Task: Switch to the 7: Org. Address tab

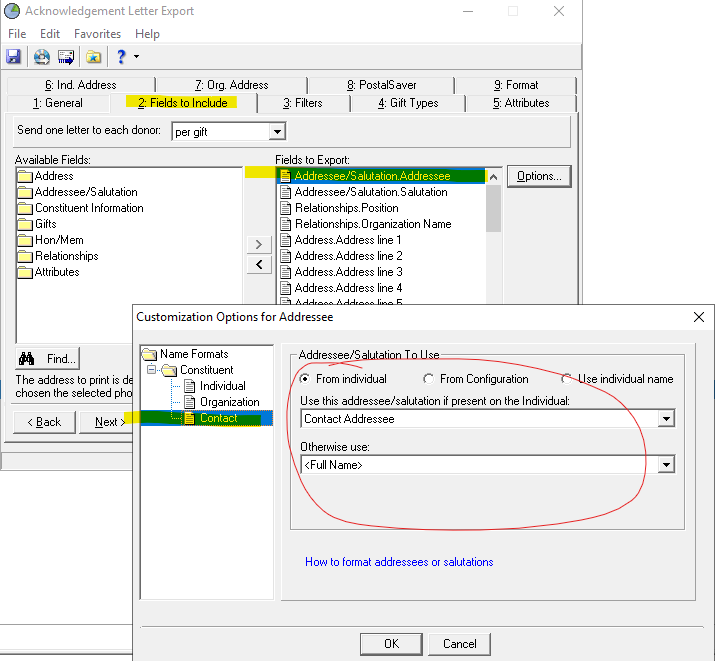Action: tap(232, 85)
